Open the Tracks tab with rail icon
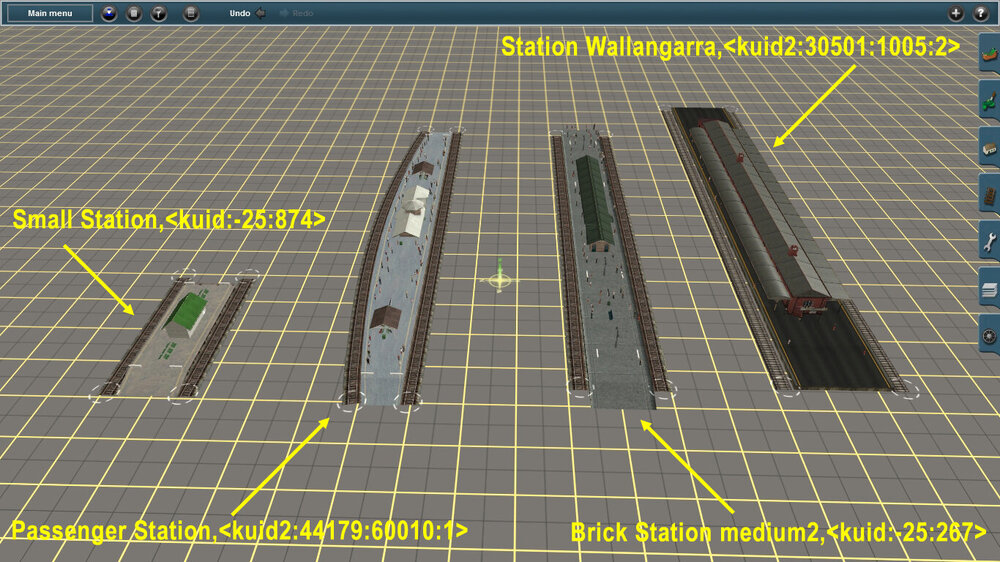The width and height of the screenshot is (1000, 562). pos(989,195)
